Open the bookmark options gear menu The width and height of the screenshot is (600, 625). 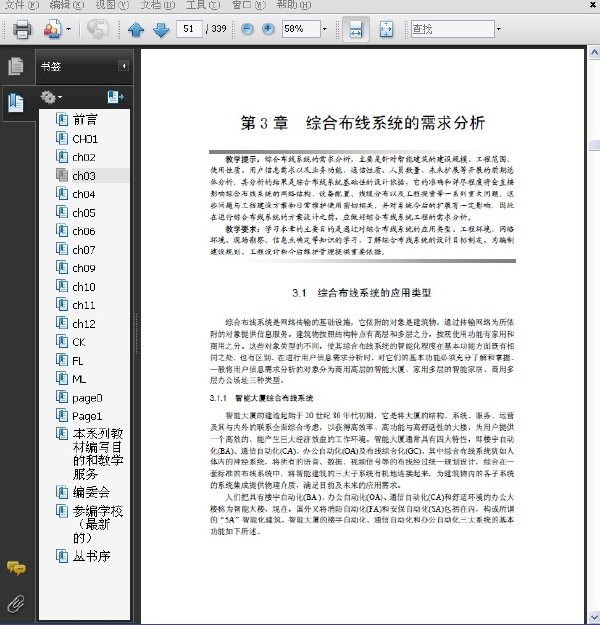[x=51, y=97]
